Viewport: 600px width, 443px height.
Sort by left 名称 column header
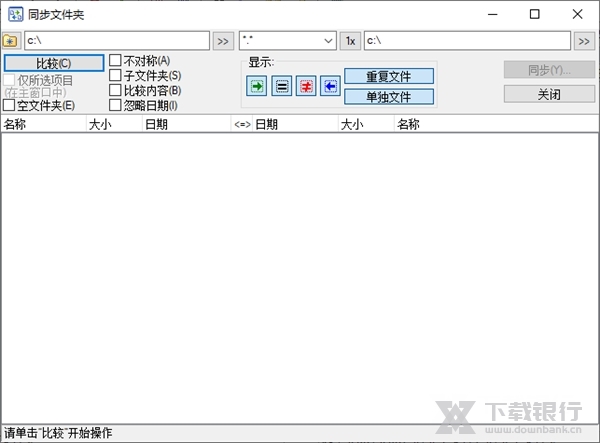click(44, 124)
